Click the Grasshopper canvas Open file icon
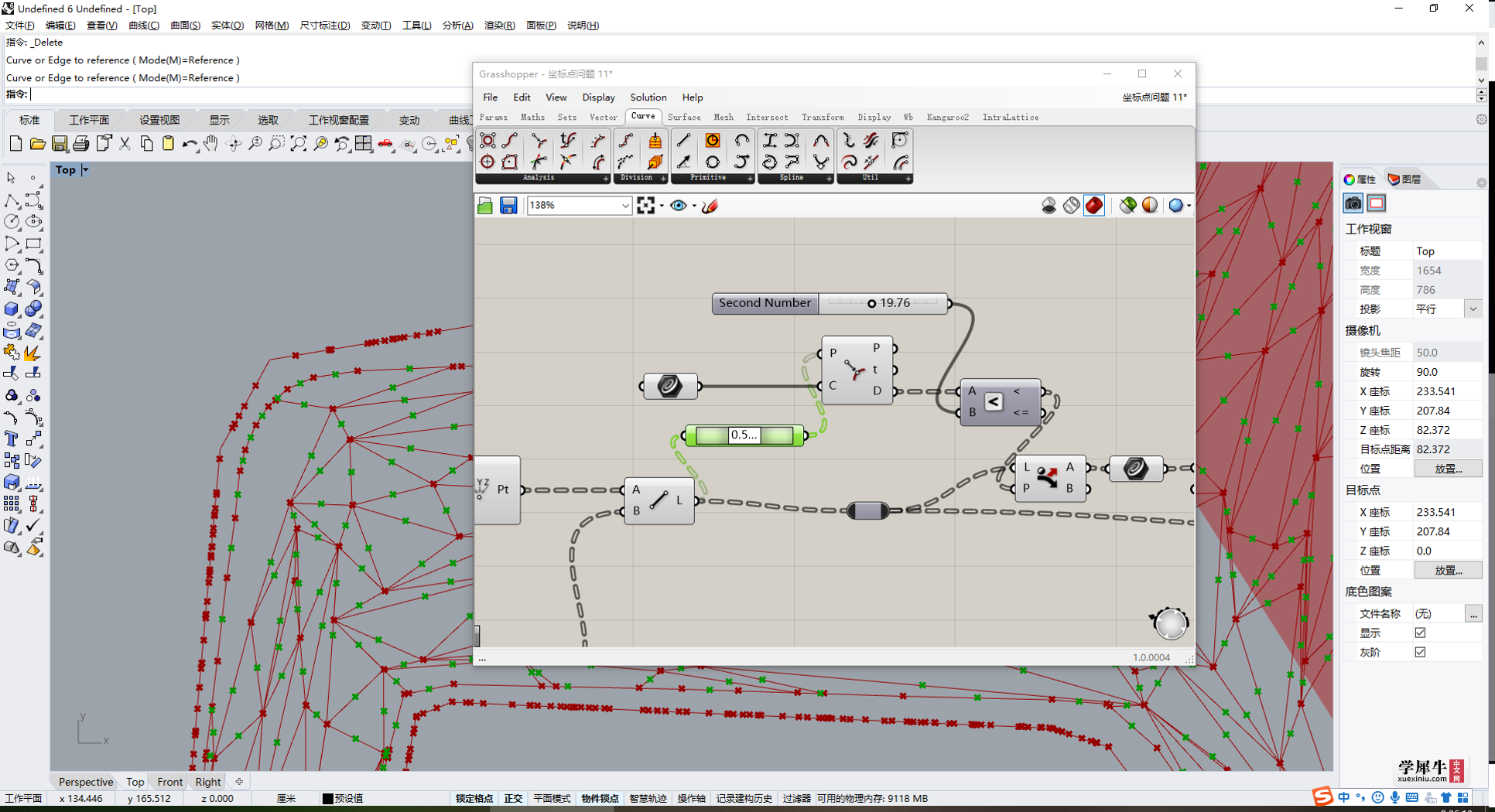 pos(485,205)
